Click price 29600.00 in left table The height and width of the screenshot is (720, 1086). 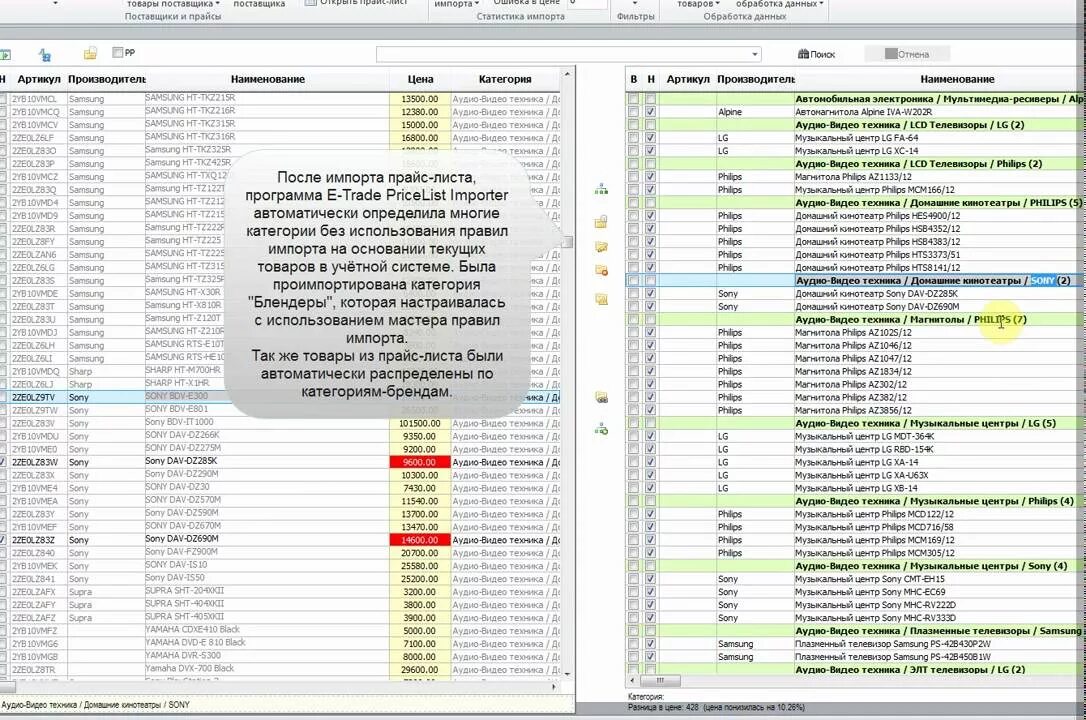point(420,669)
